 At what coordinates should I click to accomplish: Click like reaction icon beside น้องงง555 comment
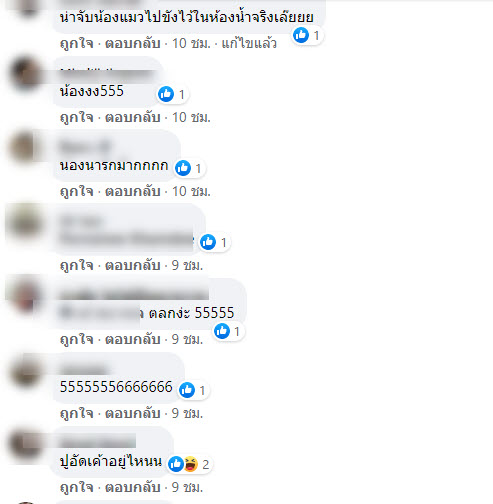coord(166,94)
